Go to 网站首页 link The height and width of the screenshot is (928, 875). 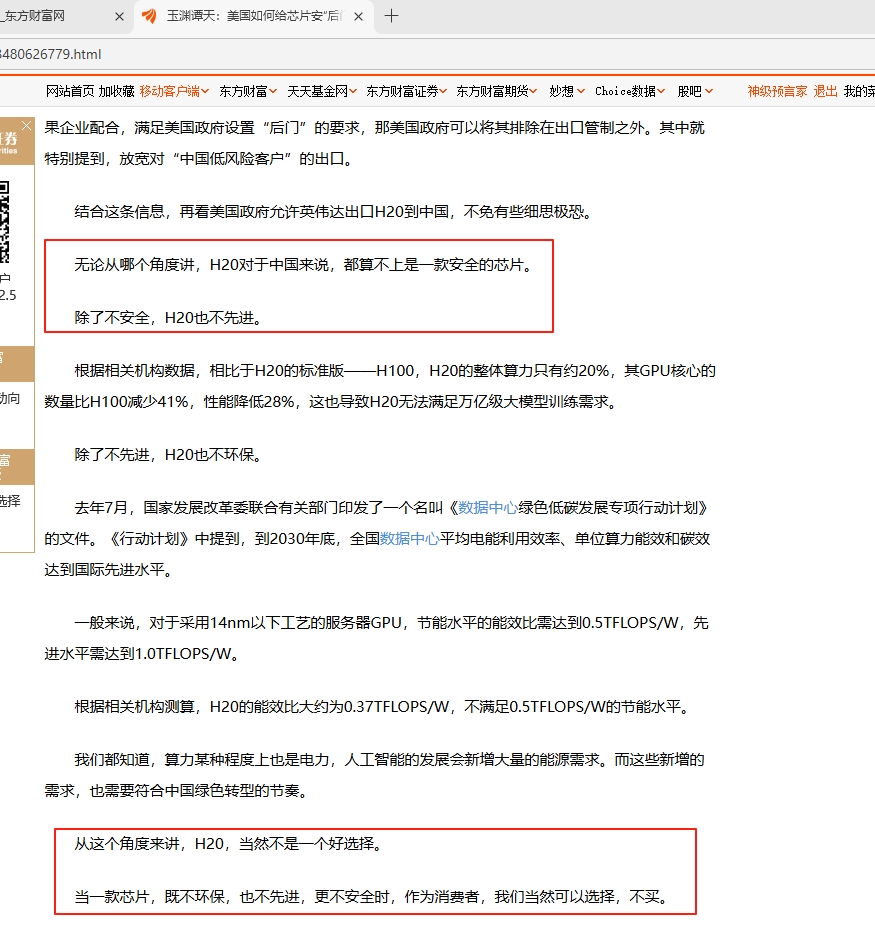click(70, 91)
